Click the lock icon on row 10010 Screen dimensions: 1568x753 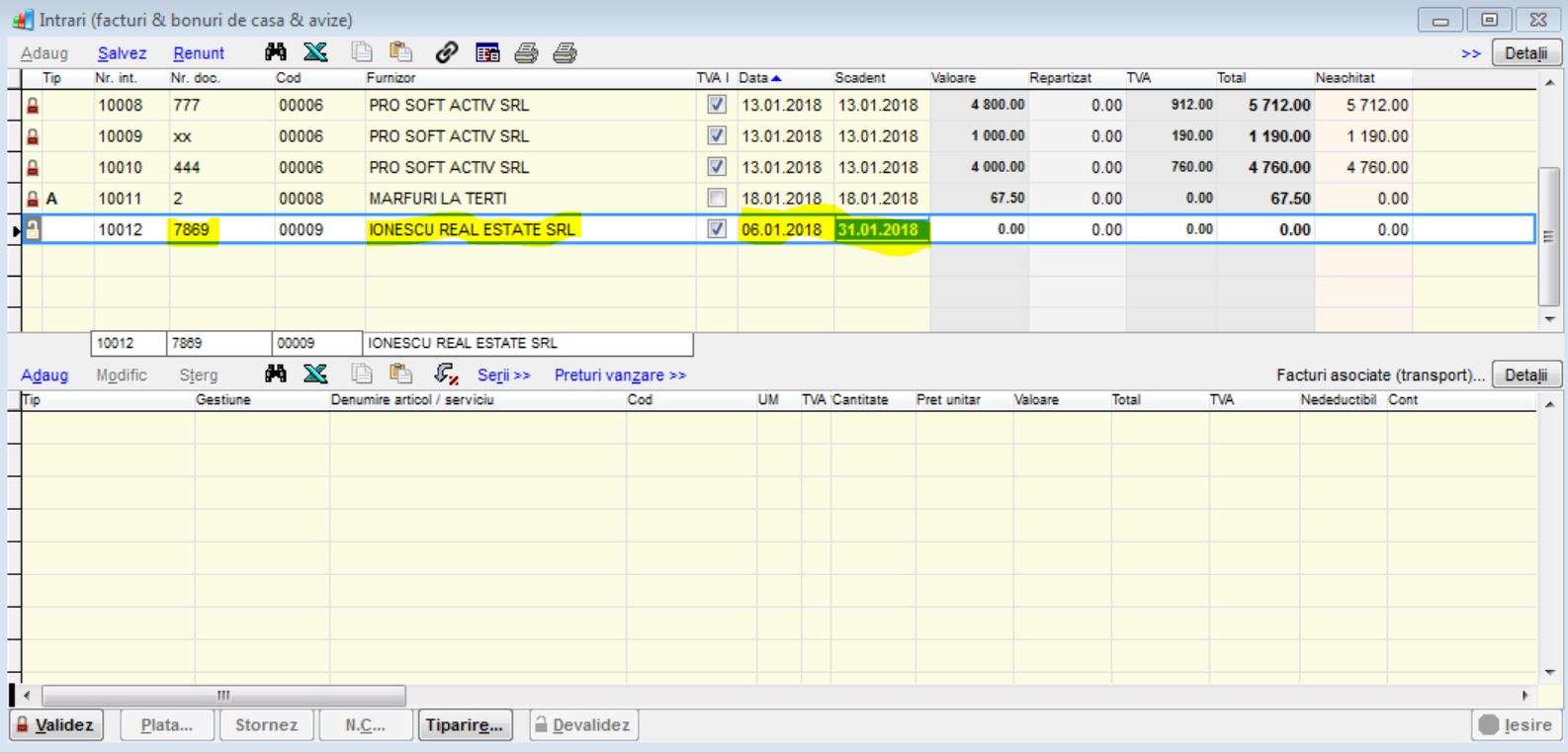[x=33, y=168]
